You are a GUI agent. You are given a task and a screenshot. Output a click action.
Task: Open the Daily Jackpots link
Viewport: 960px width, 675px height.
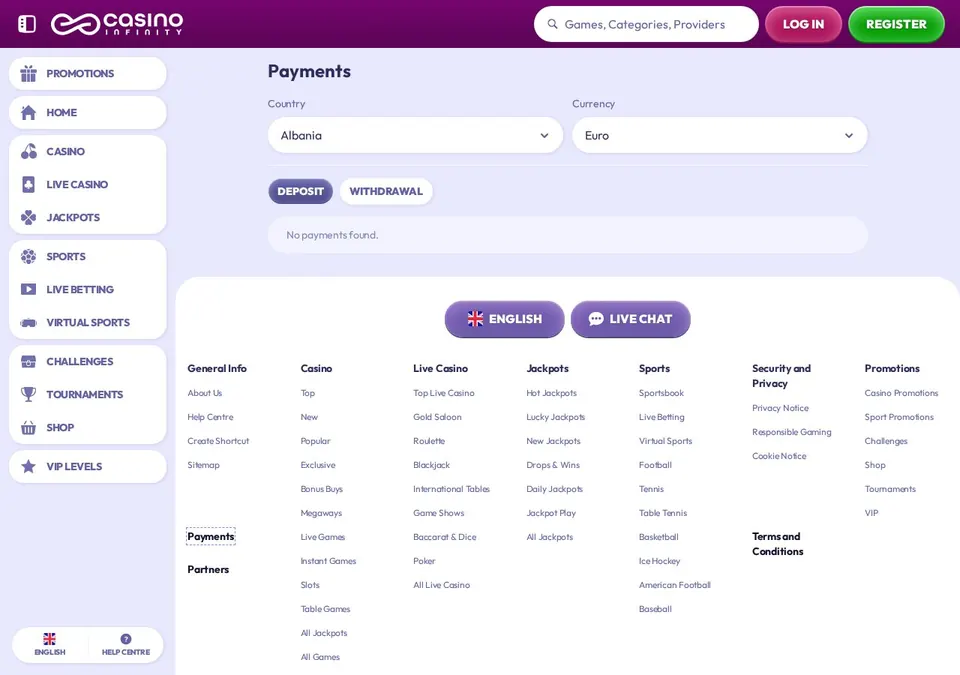coord(554,489)
